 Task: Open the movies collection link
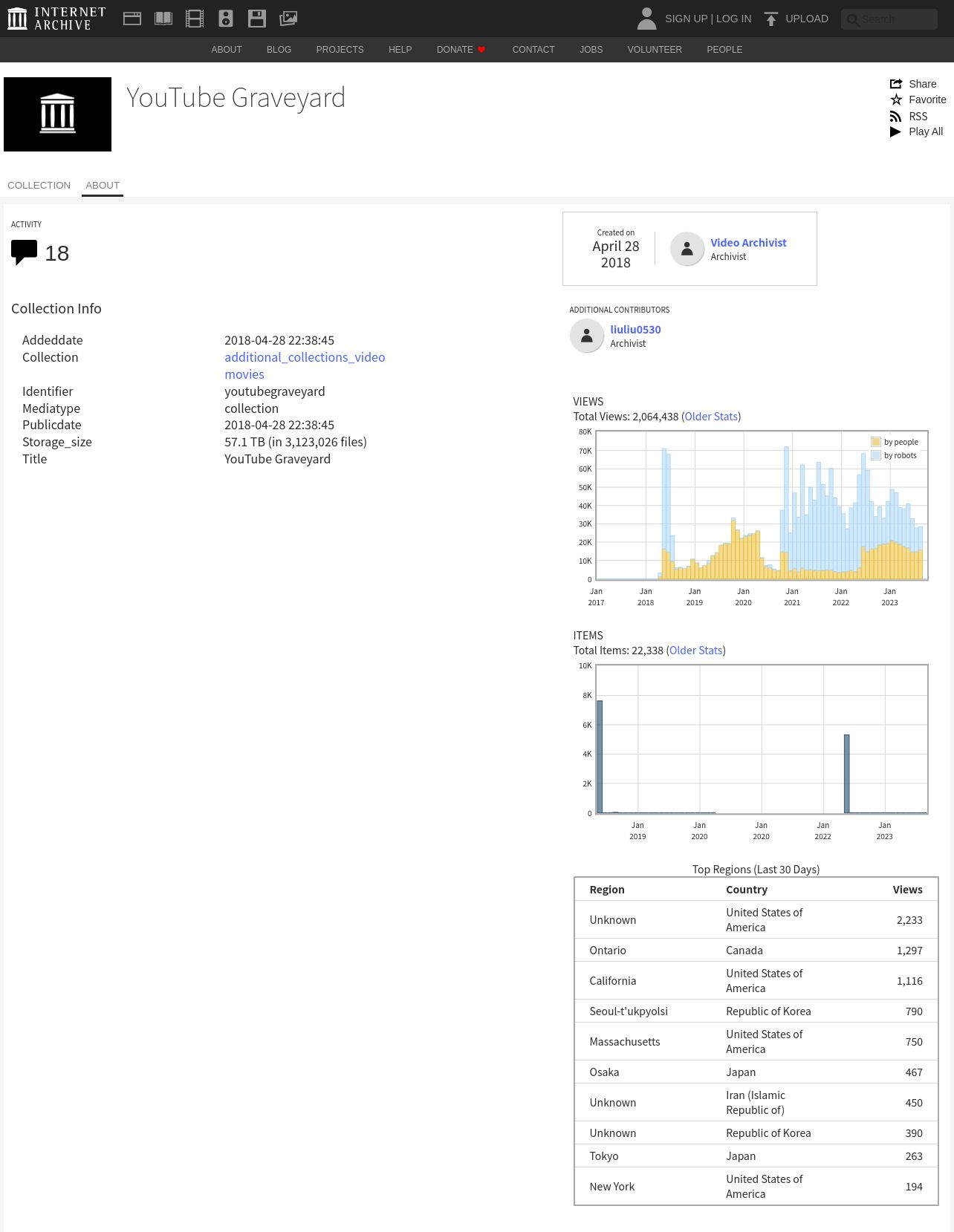[244, 374]
